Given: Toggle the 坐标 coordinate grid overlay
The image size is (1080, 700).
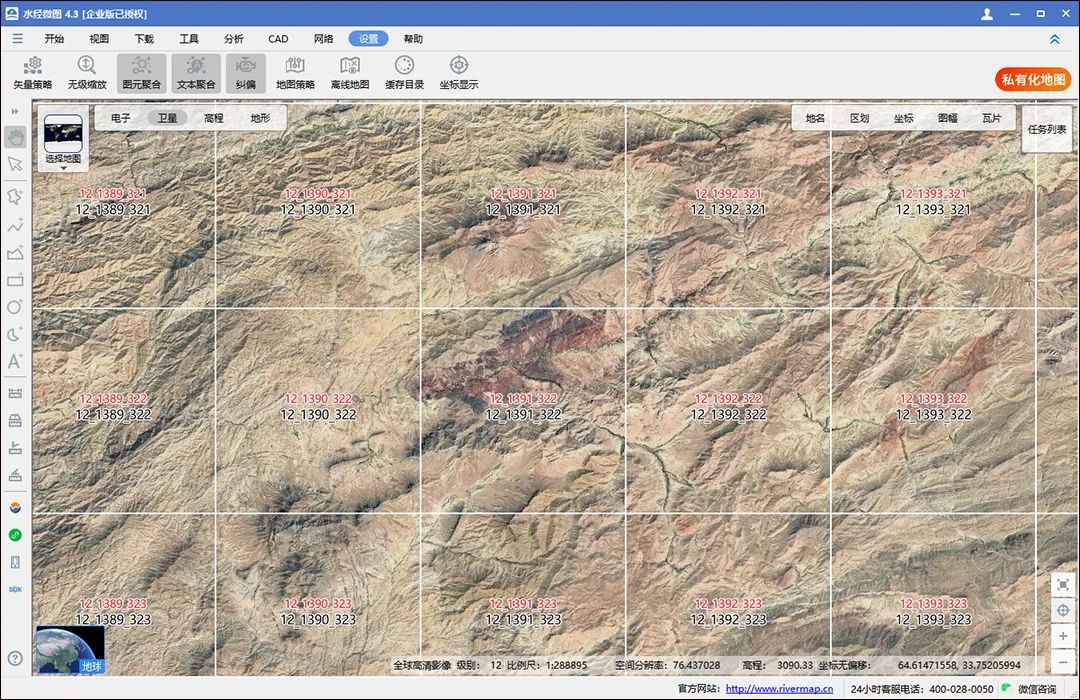Looking at the screenshot, I should point(904,118).
